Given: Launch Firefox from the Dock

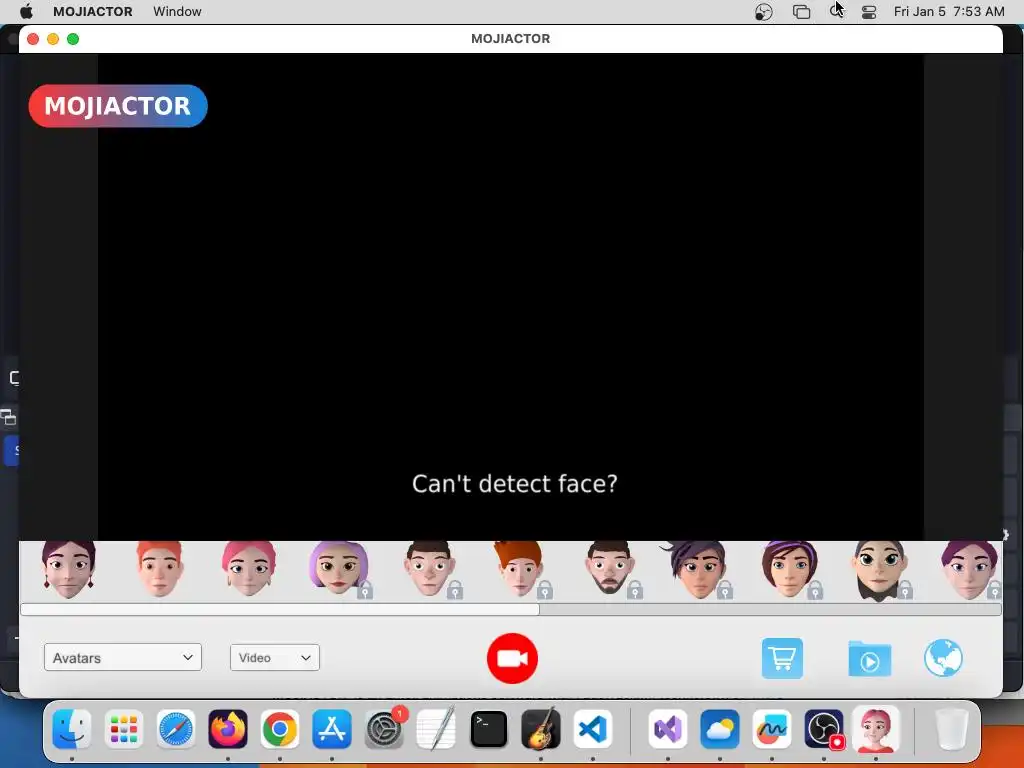Looking at the screenshot, I should click(x=228, y=729).
